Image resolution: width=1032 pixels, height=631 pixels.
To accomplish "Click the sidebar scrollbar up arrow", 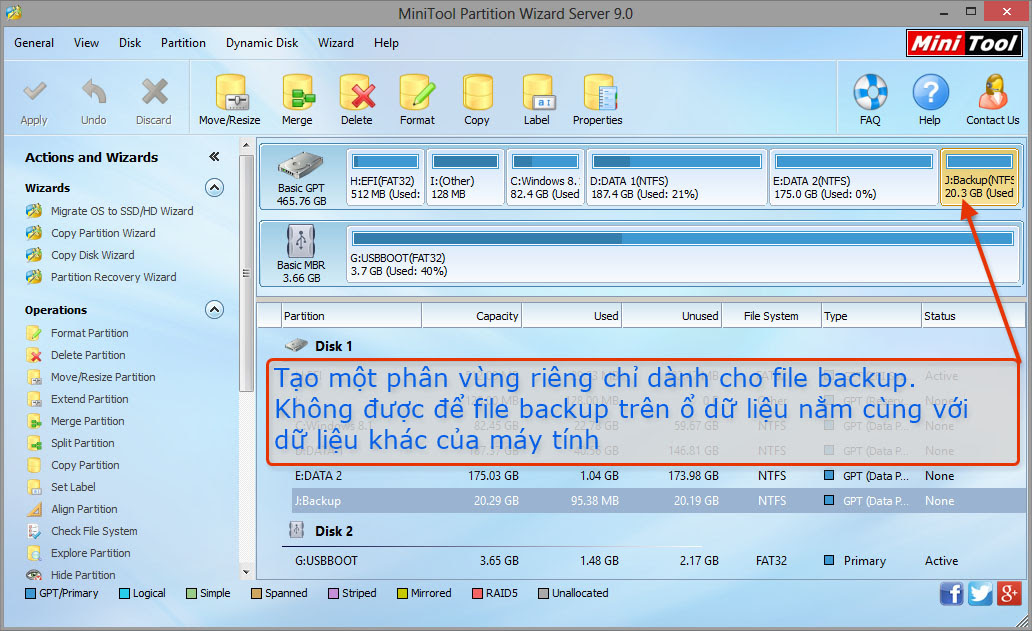I will point(246,145).
